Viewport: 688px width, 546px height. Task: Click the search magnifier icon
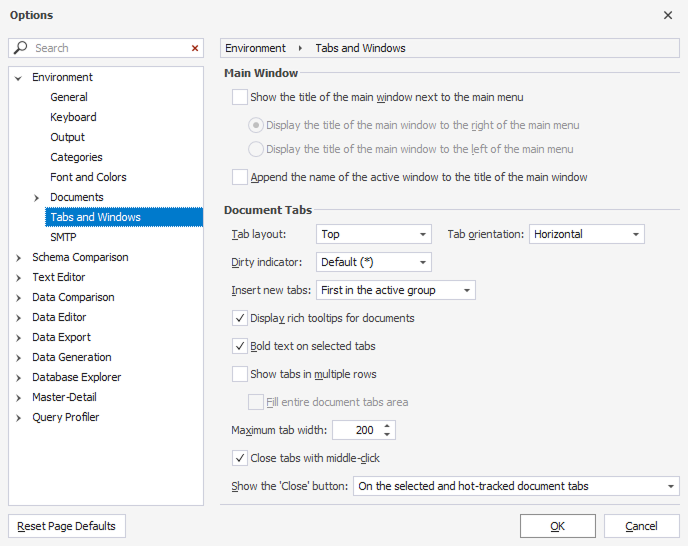click(x=20, y=47)
